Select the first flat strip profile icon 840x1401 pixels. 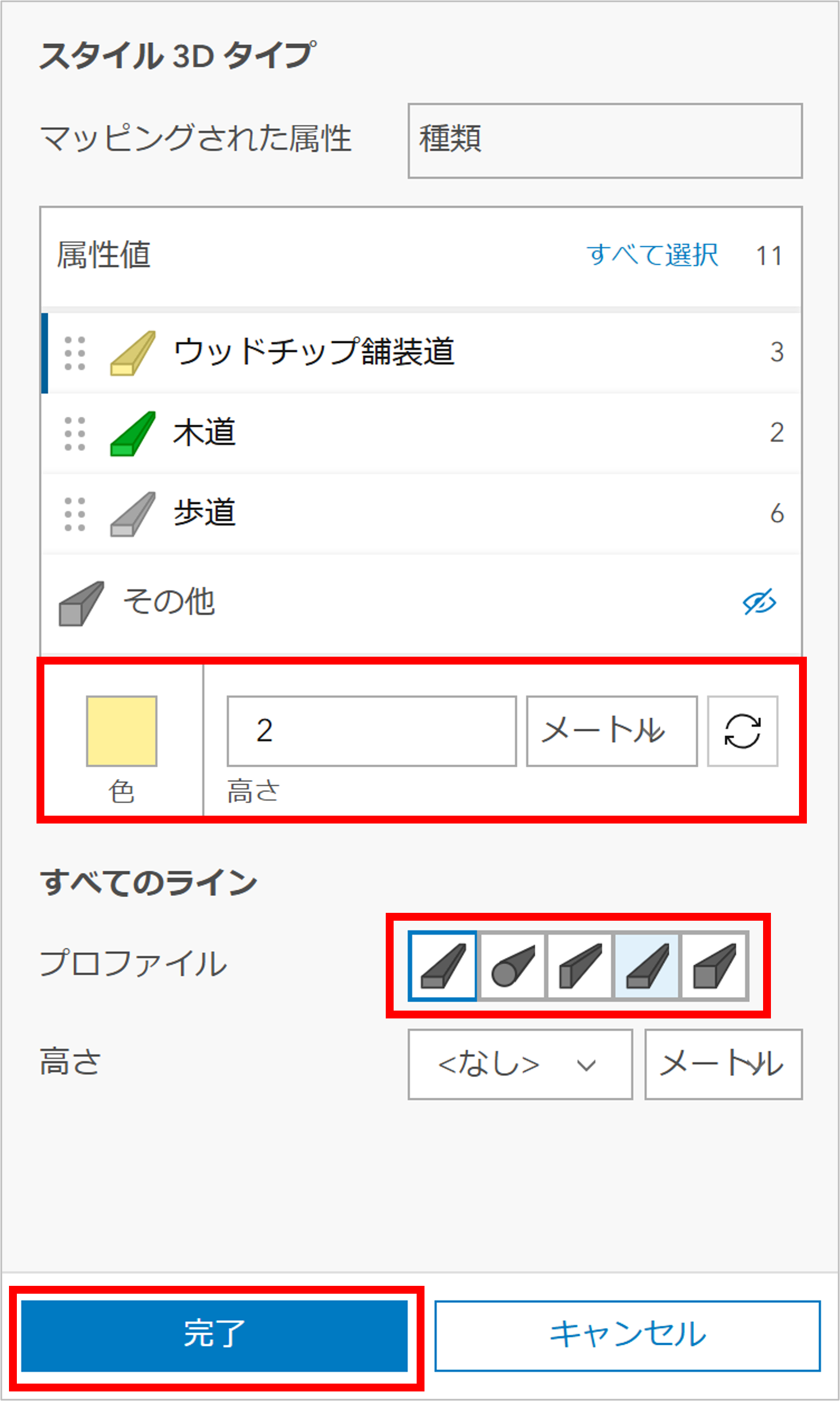(x=442, y=966)
